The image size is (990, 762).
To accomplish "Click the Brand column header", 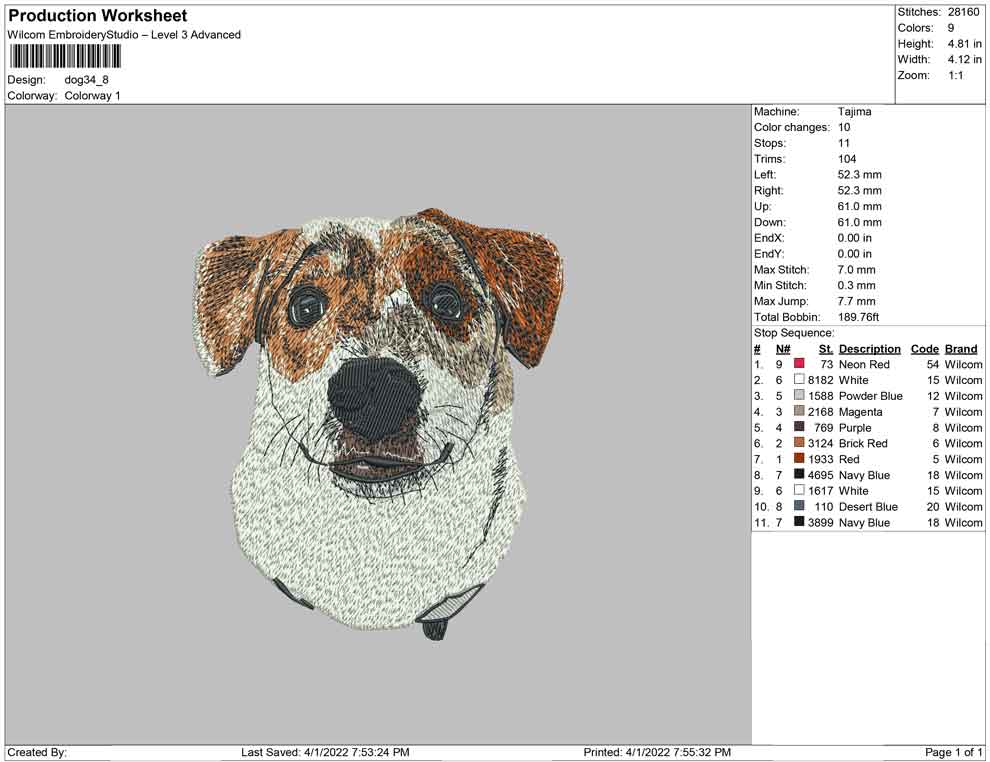I will [961, 349].
